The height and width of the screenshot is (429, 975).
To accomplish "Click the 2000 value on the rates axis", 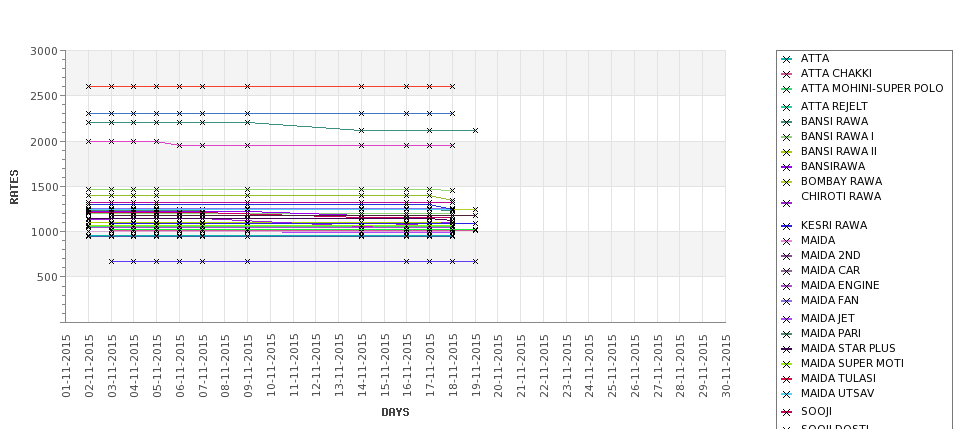I will pyautogui.click(x=44, y=142).
